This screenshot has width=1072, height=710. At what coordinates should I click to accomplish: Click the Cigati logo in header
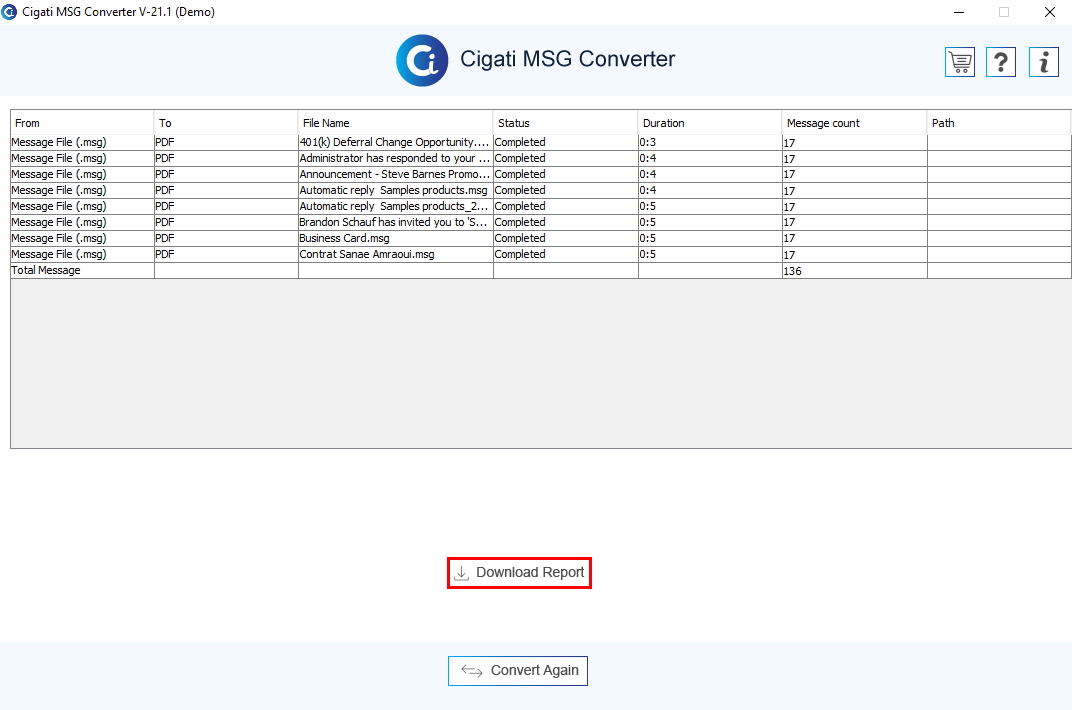(x=422, y=60)
